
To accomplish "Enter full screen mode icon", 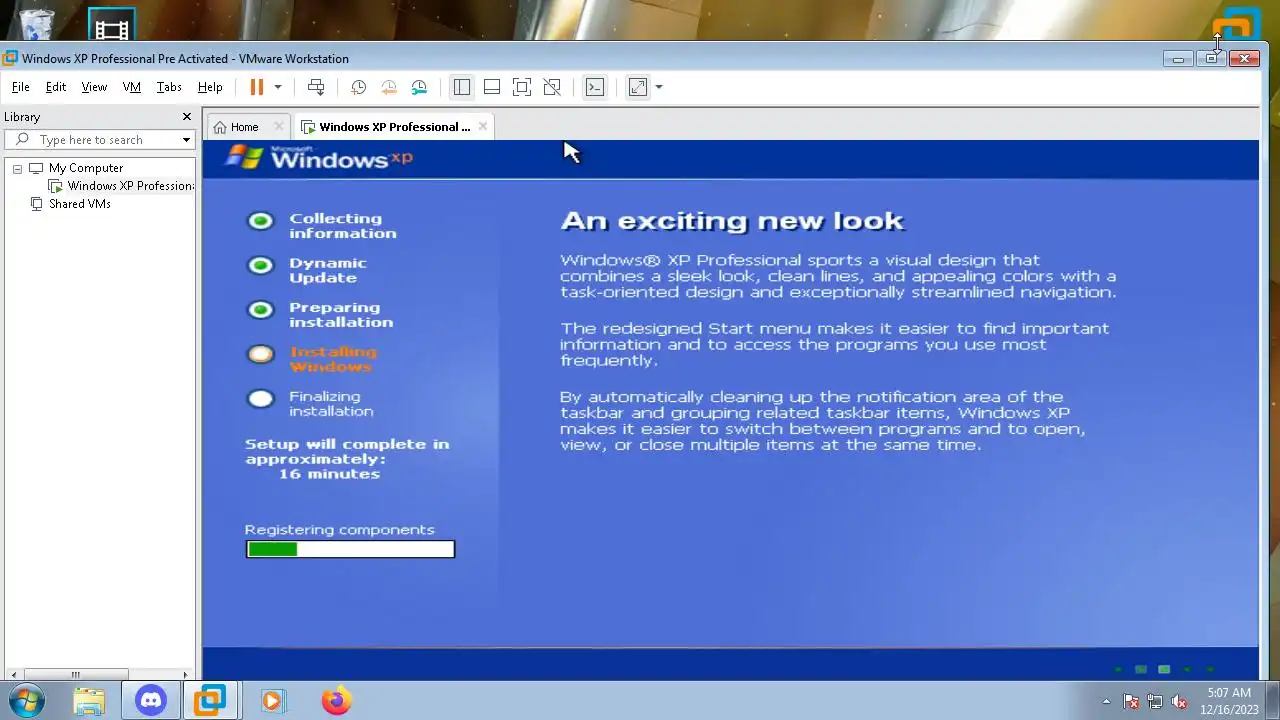I will (x=521, y=87).
